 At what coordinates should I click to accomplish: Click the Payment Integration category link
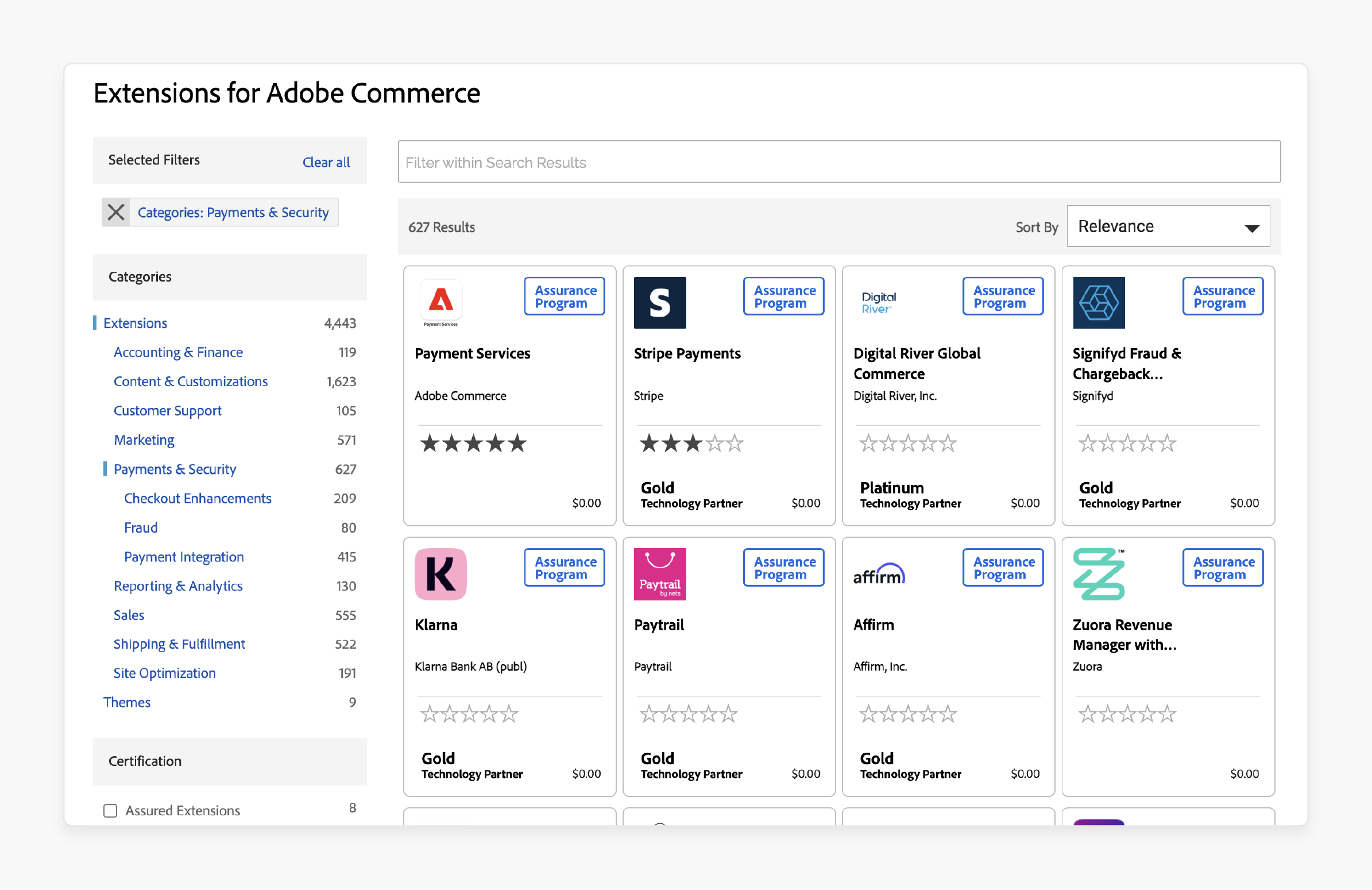183,556
